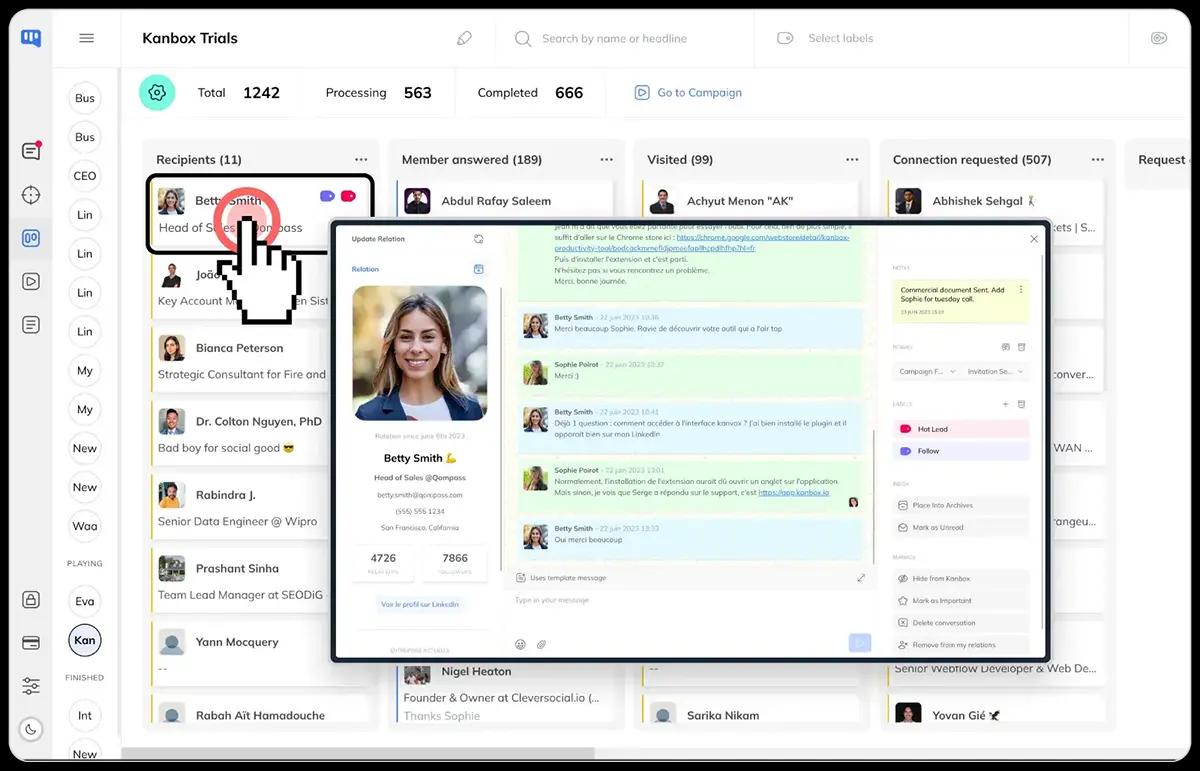Click Delete conversation button
Viewport: 1200px width, 771px height.
[960, 623]
